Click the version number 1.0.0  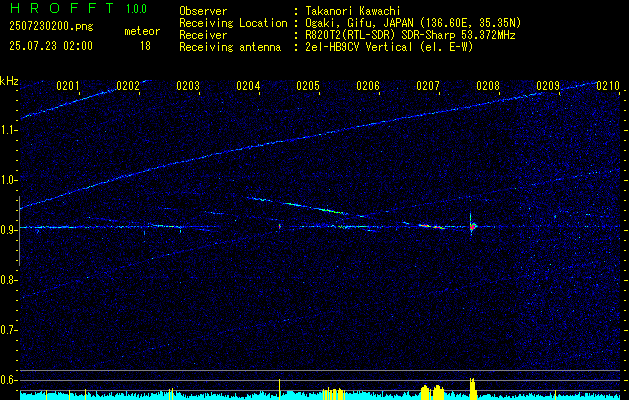136,9
